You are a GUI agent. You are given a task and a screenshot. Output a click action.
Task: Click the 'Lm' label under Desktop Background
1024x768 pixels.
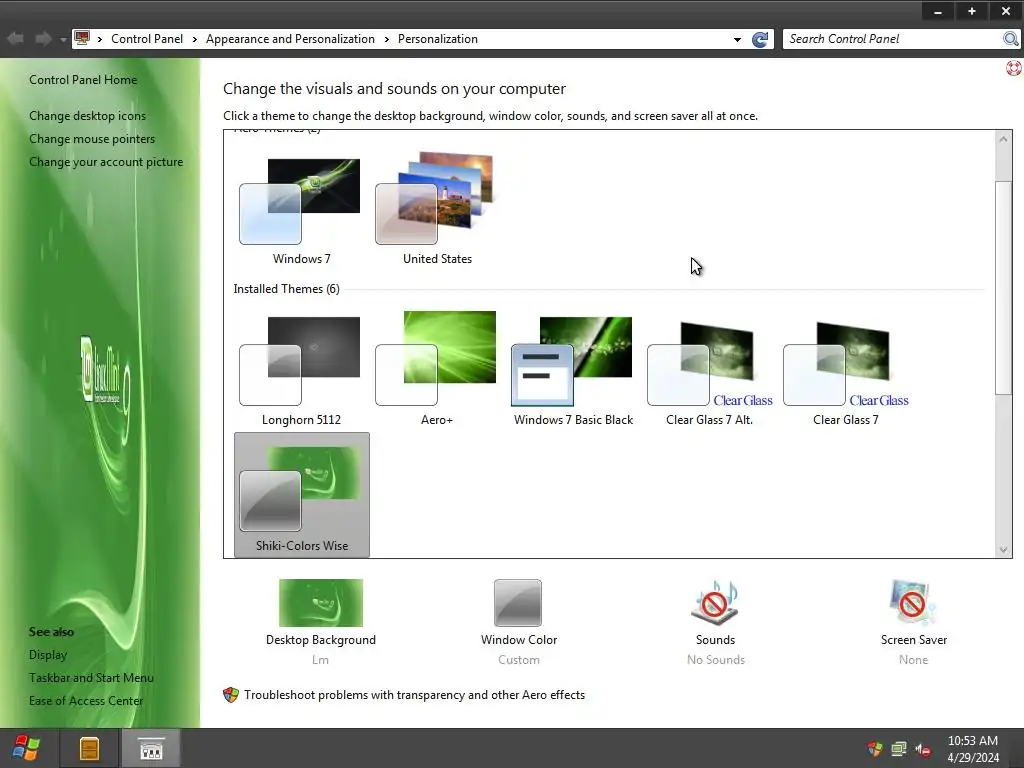click(x=320, y=660)
